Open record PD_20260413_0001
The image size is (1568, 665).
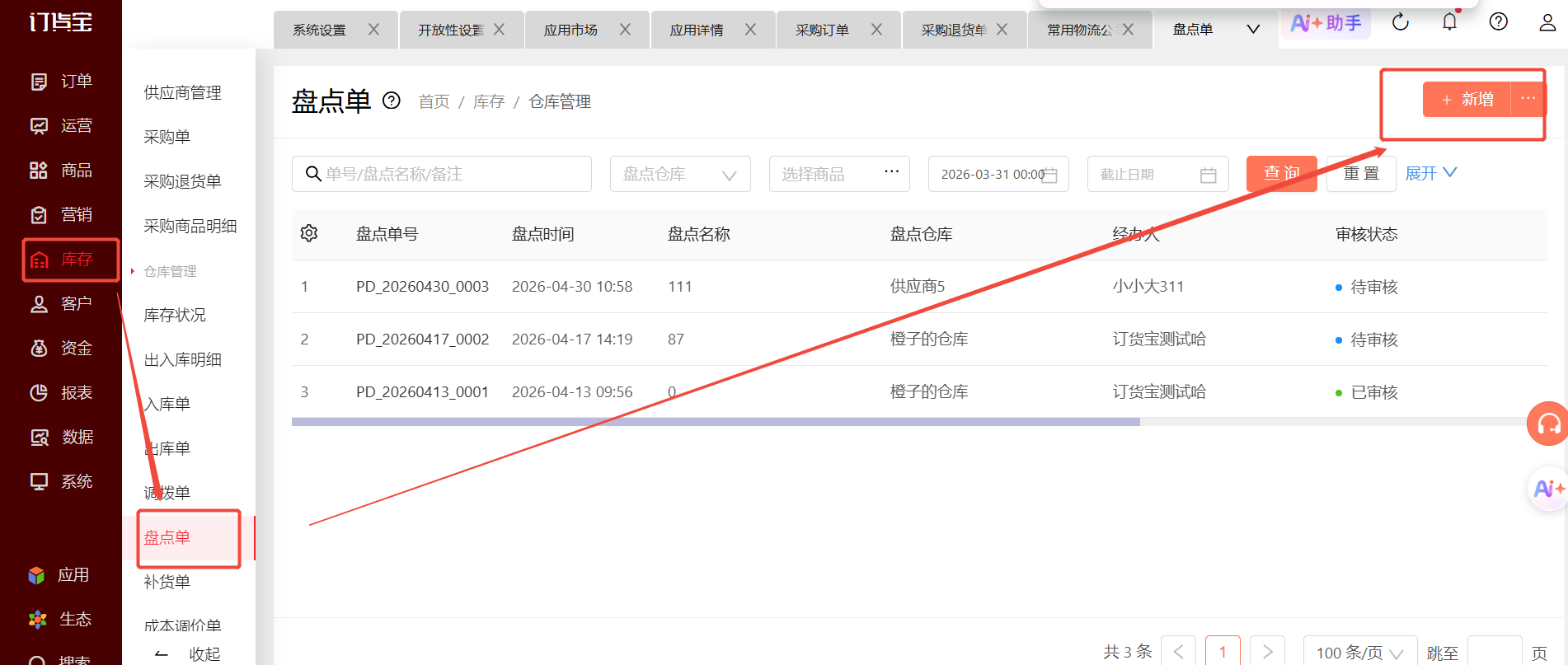click(x=422, y=391)
